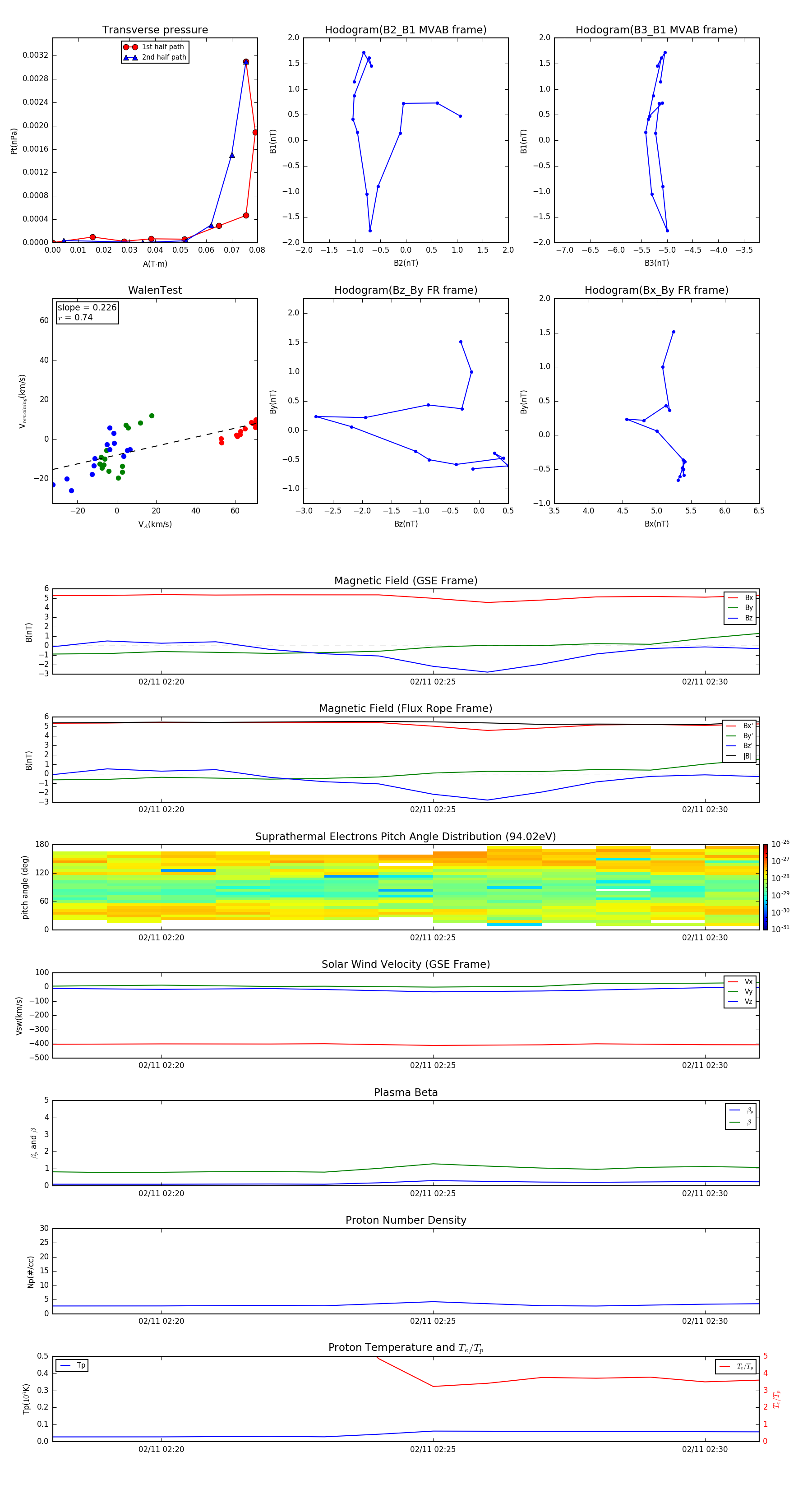This screenshot has width=812, height=1489.
Task: Click the 'Hodogram(Bz_By FR frame)' title
Action: pyautogui.click(x=406, y=290)
